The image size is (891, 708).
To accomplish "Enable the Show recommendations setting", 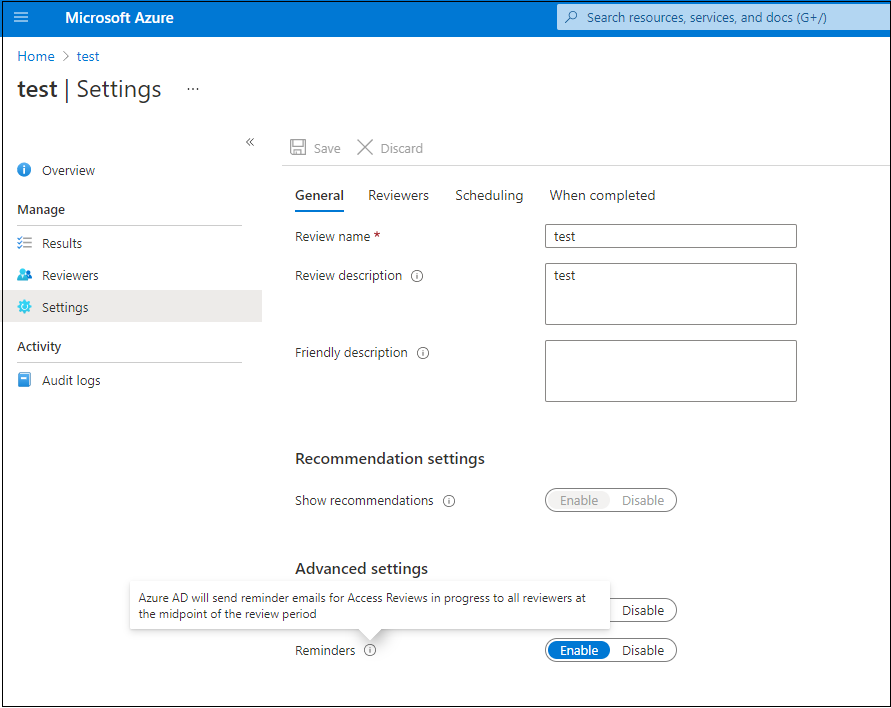I will click(578, 500).
